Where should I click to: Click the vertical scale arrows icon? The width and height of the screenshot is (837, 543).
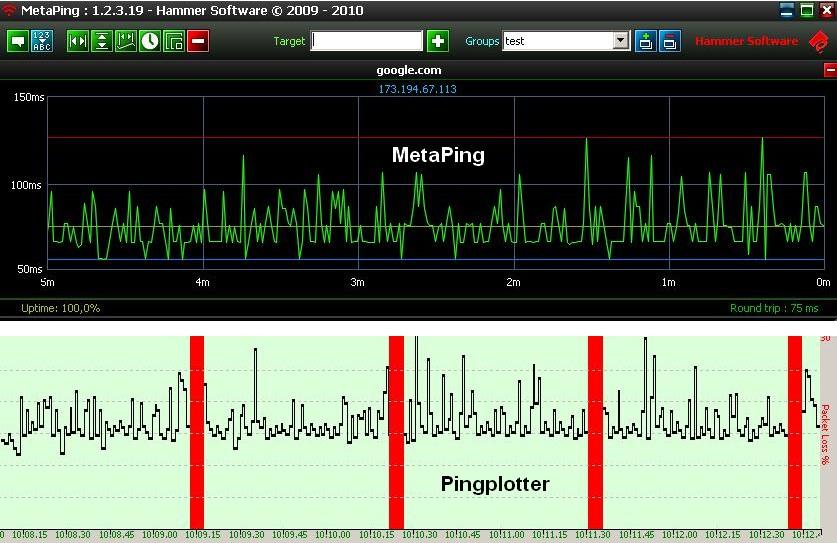102,41
